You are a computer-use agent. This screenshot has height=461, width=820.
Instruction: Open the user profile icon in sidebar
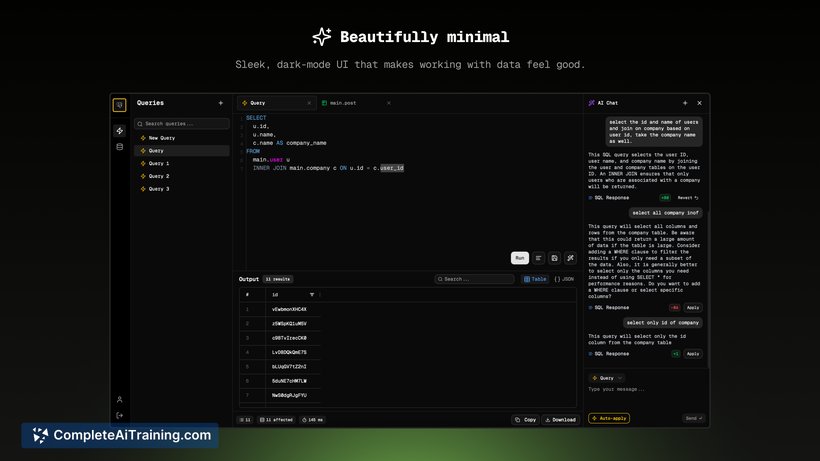point(119,399)
